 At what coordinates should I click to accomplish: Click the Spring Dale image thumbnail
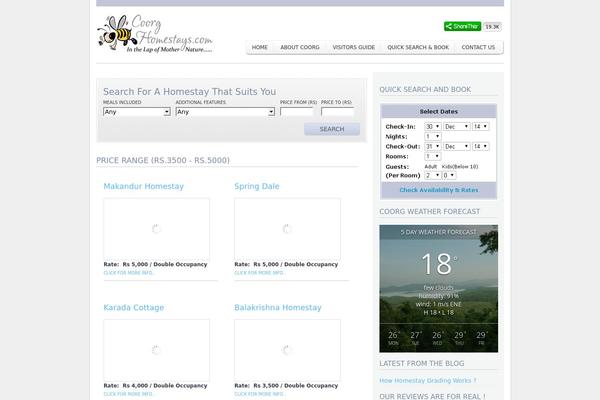coord(287,229)
